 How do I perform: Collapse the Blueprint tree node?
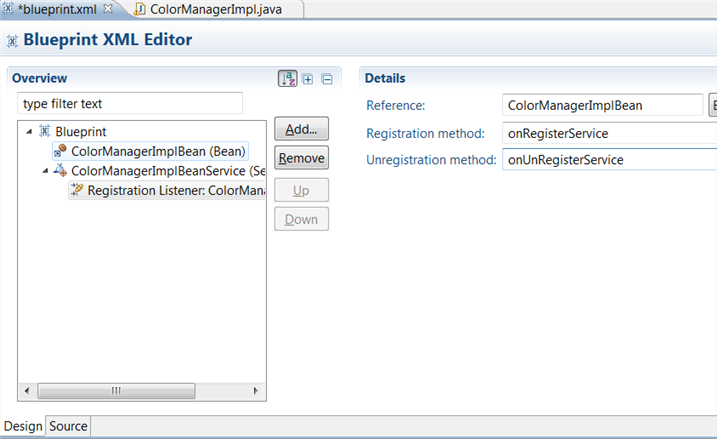tap(28, 131)
